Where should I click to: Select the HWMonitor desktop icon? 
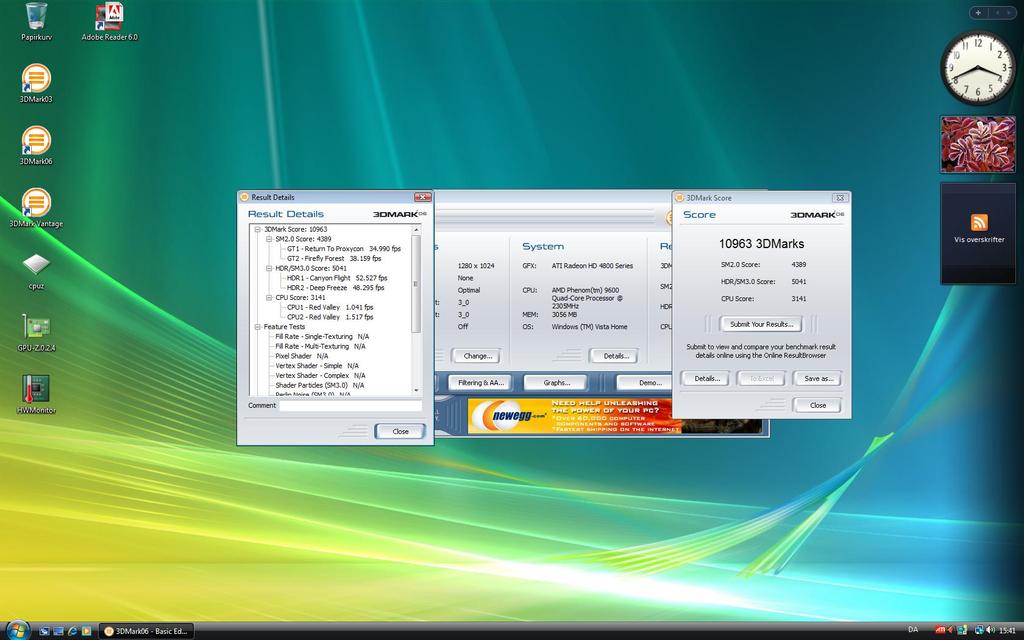point(37,394)
